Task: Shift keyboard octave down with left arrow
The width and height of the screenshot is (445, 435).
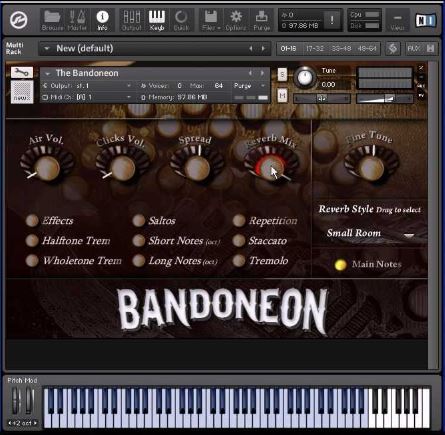Action: (10, 423)
